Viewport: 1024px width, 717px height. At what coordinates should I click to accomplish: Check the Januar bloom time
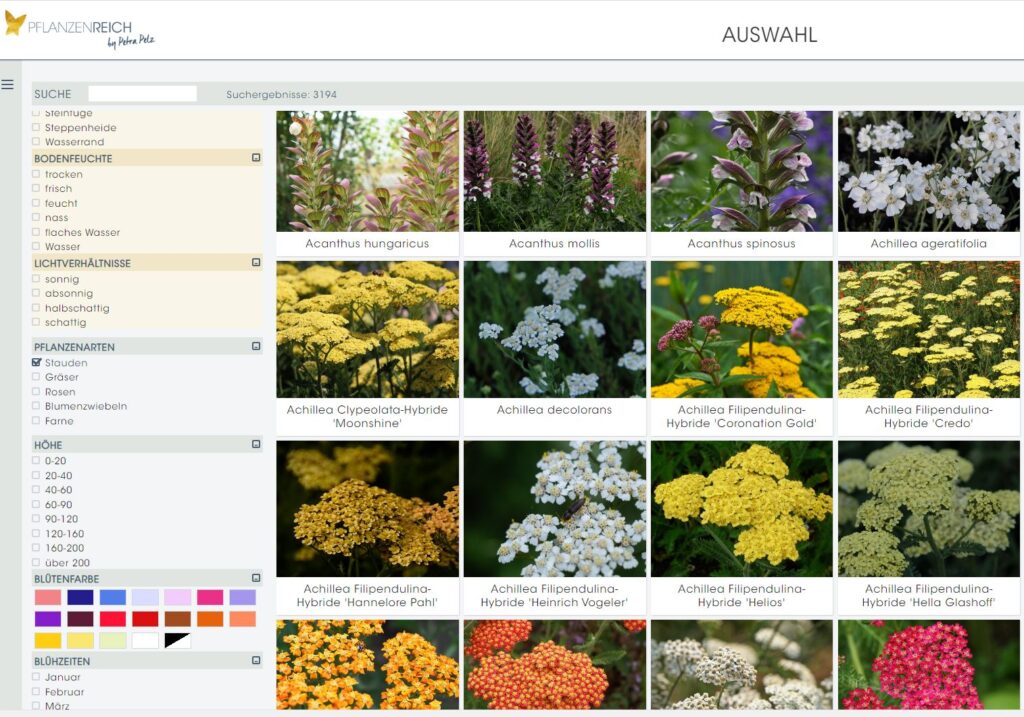pos(36,677)
